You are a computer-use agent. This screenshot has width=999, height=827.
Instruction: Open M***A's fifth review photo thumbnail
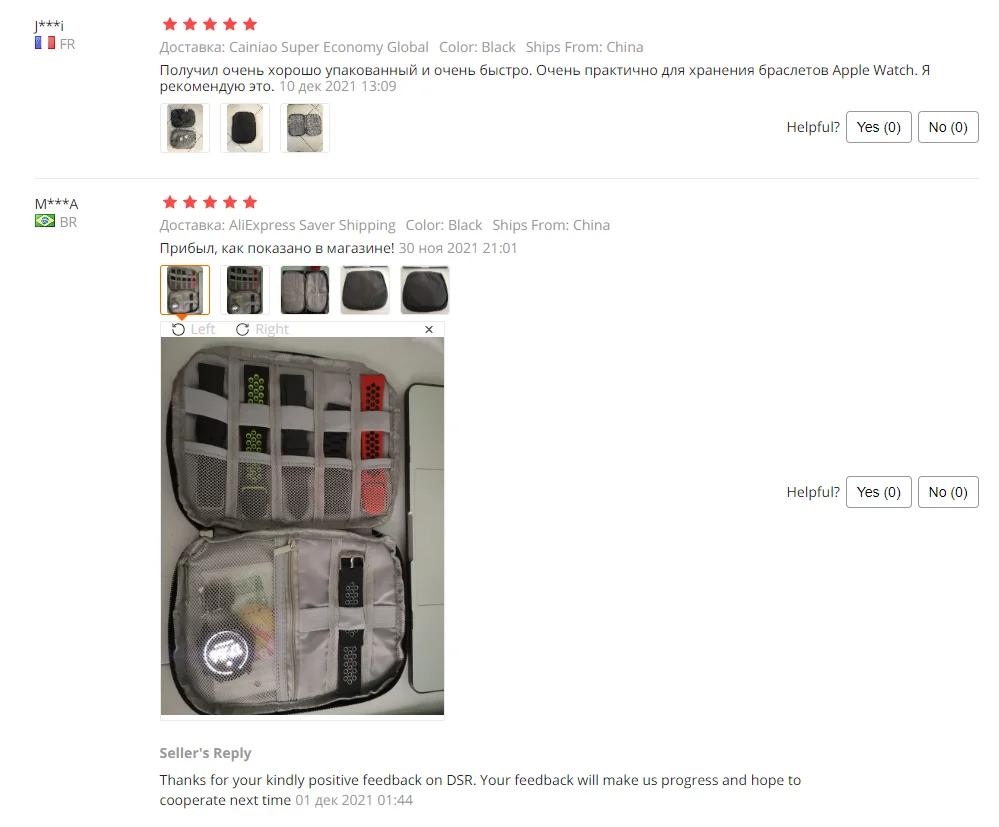pos(424,290)
